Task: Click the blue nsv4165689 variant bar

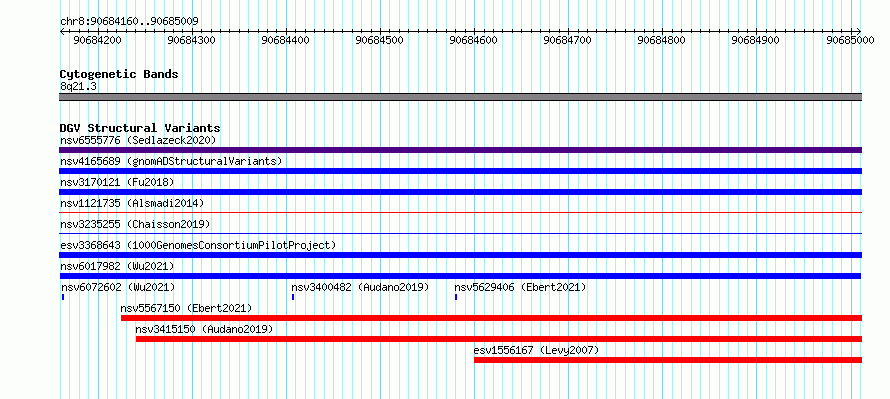Action: 460,171
